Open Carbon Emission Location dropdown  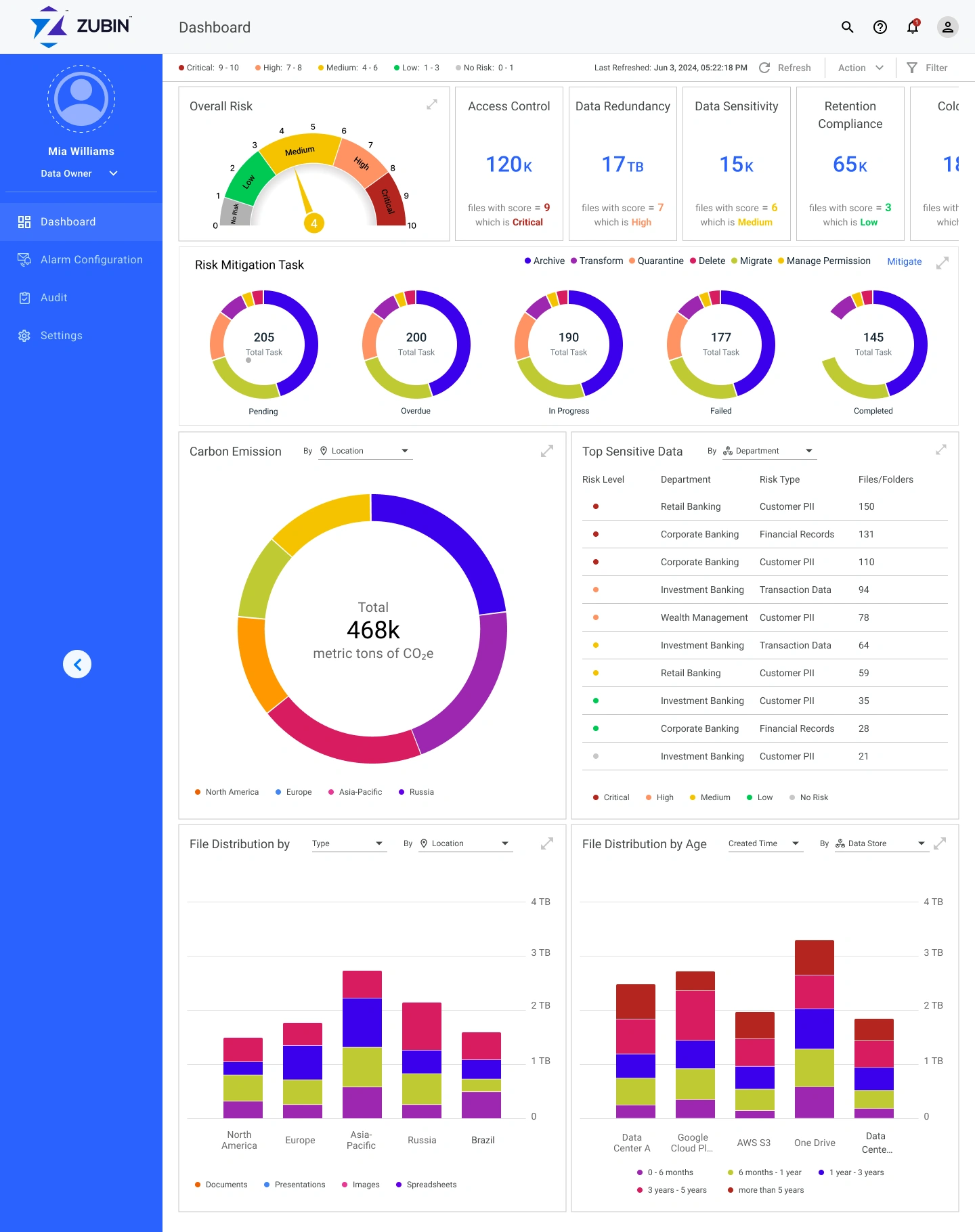365,451
